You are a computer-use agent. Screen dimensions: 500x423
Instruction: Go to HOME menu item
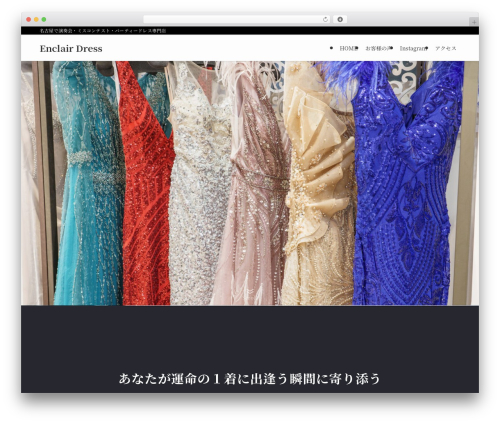348,48
